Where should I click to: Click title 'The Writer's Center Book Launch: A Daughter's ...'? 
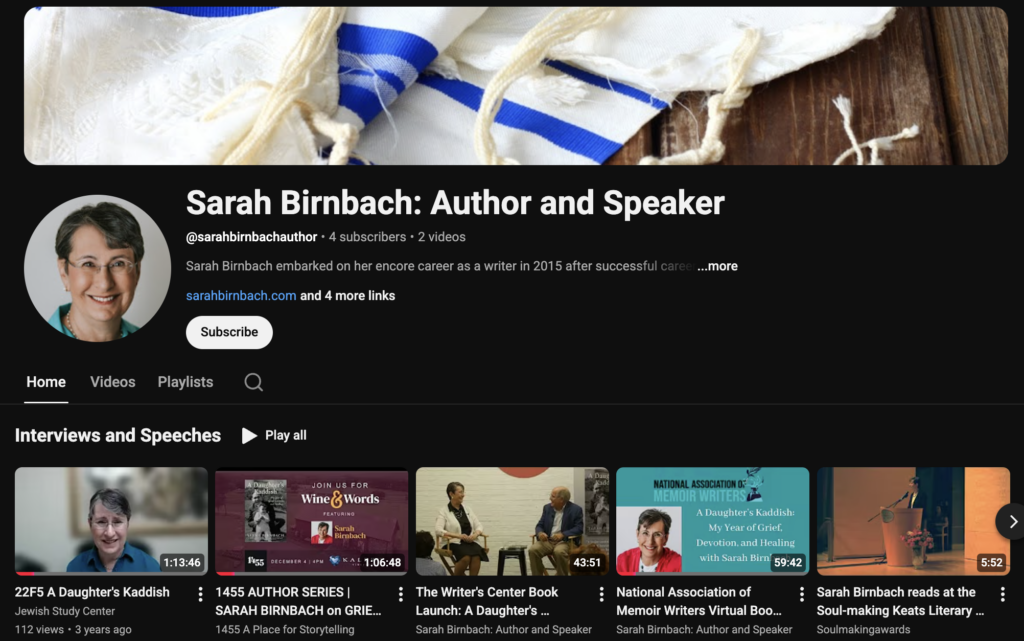coord(487,601)
